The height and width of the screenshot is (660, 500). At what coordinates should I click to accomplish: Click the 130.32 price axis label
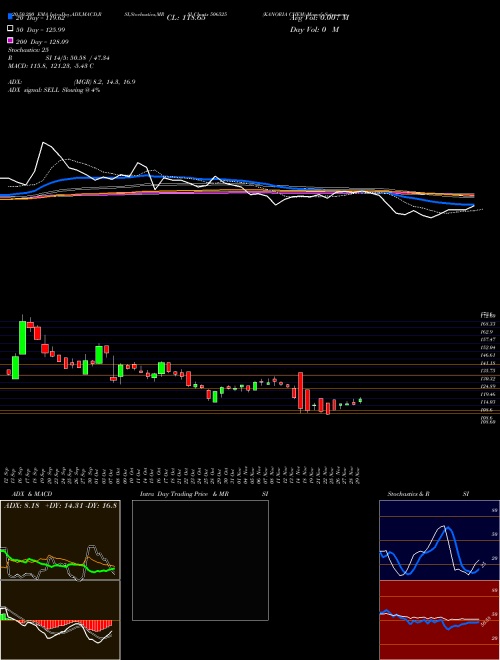(489, 379)
